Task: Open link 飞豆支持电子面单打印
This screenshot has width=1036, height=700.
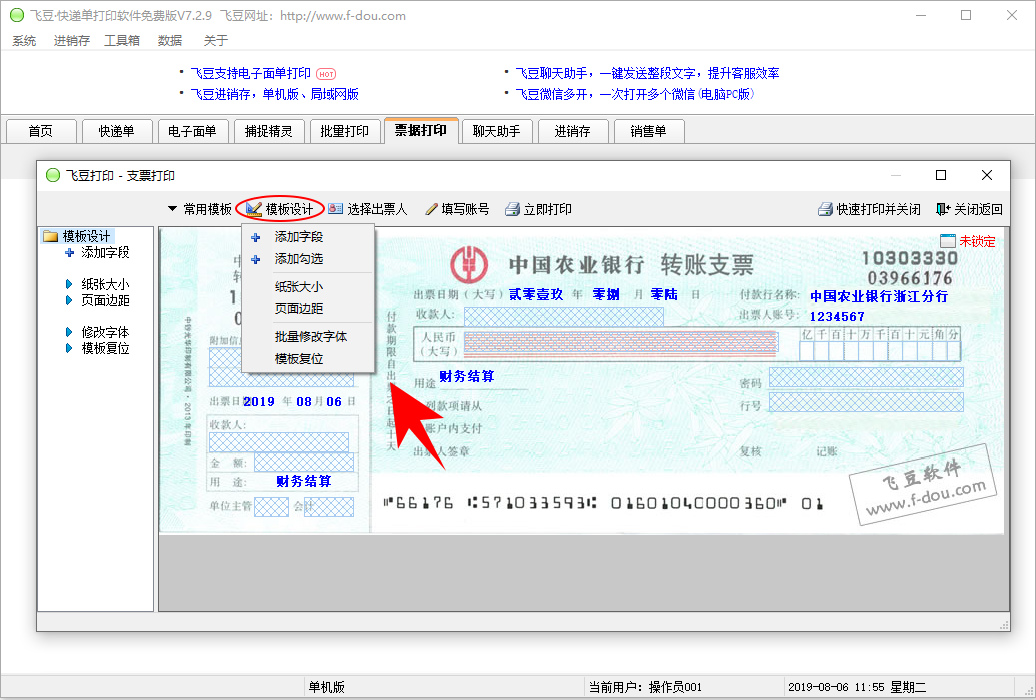Action: tap(250, 73)
